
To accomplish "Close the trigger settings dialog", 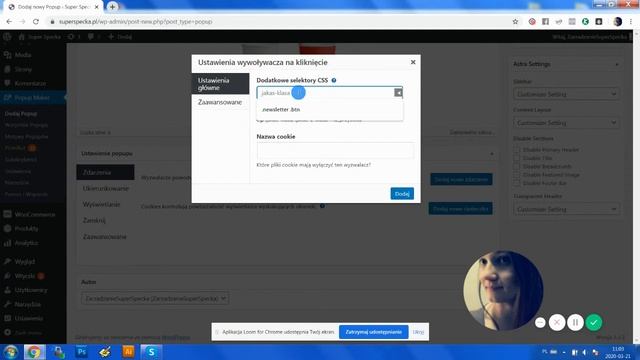I will 413,62.
